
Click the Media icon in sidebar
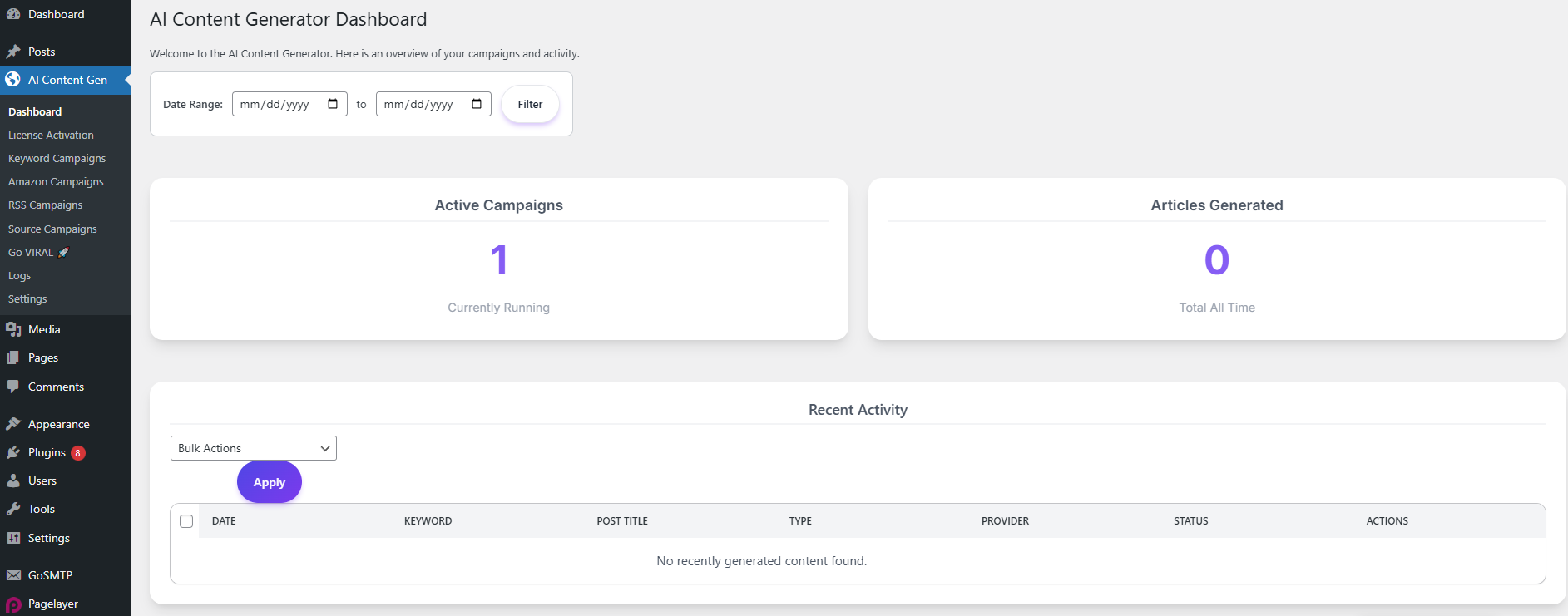[x=13, y=329]
